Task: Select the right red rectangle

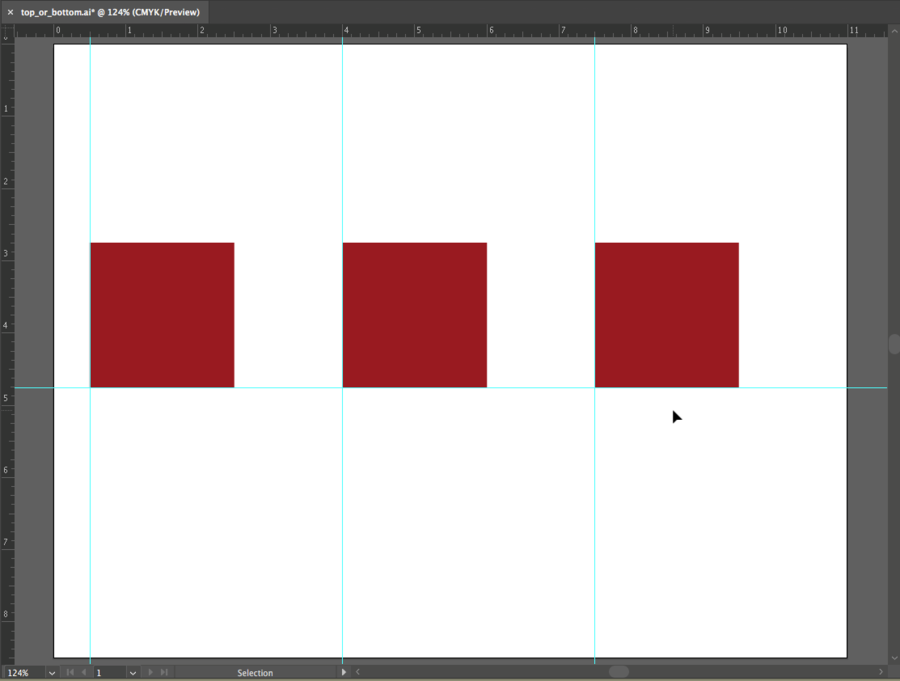Action: (x=667, y=315)
